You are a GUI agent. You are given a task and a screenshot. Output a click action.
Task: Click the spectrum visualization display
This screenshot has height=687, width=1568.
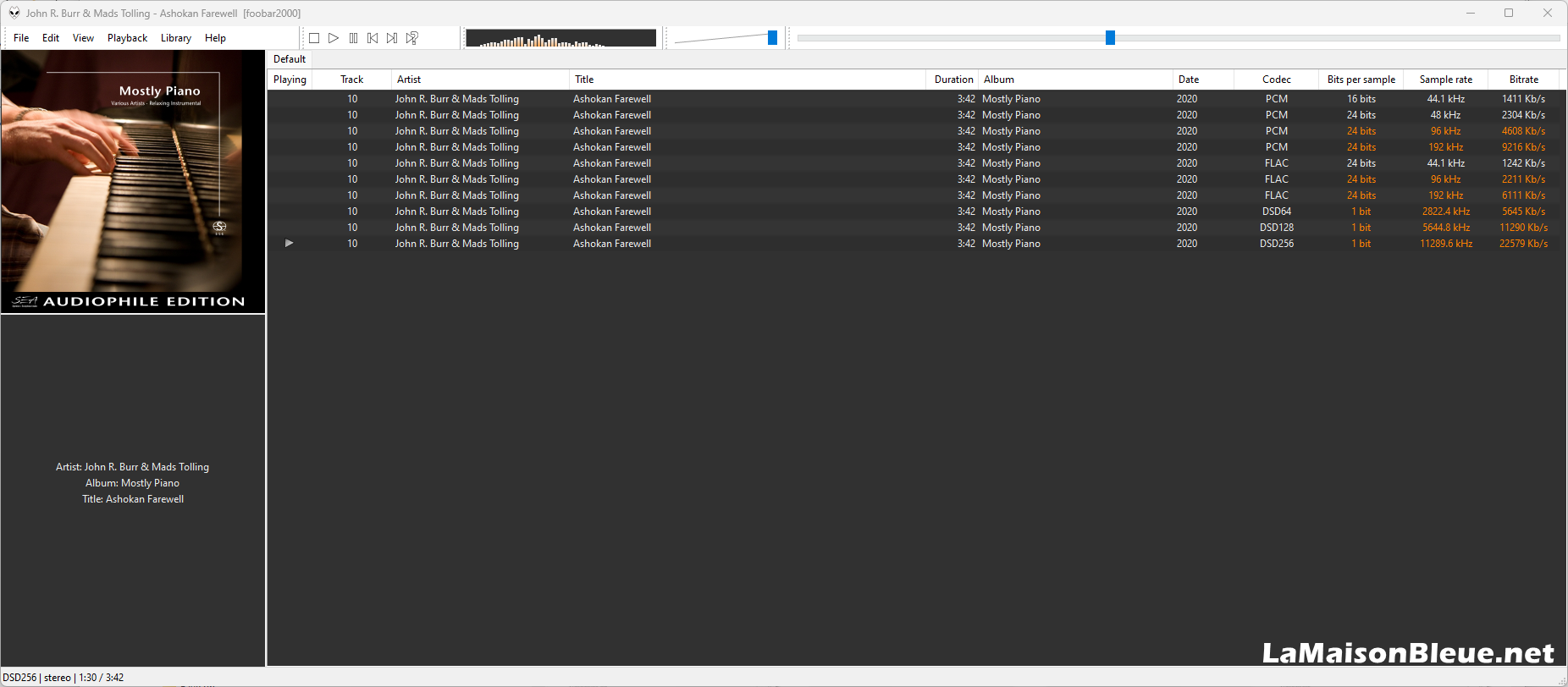[x=561, y=38]
